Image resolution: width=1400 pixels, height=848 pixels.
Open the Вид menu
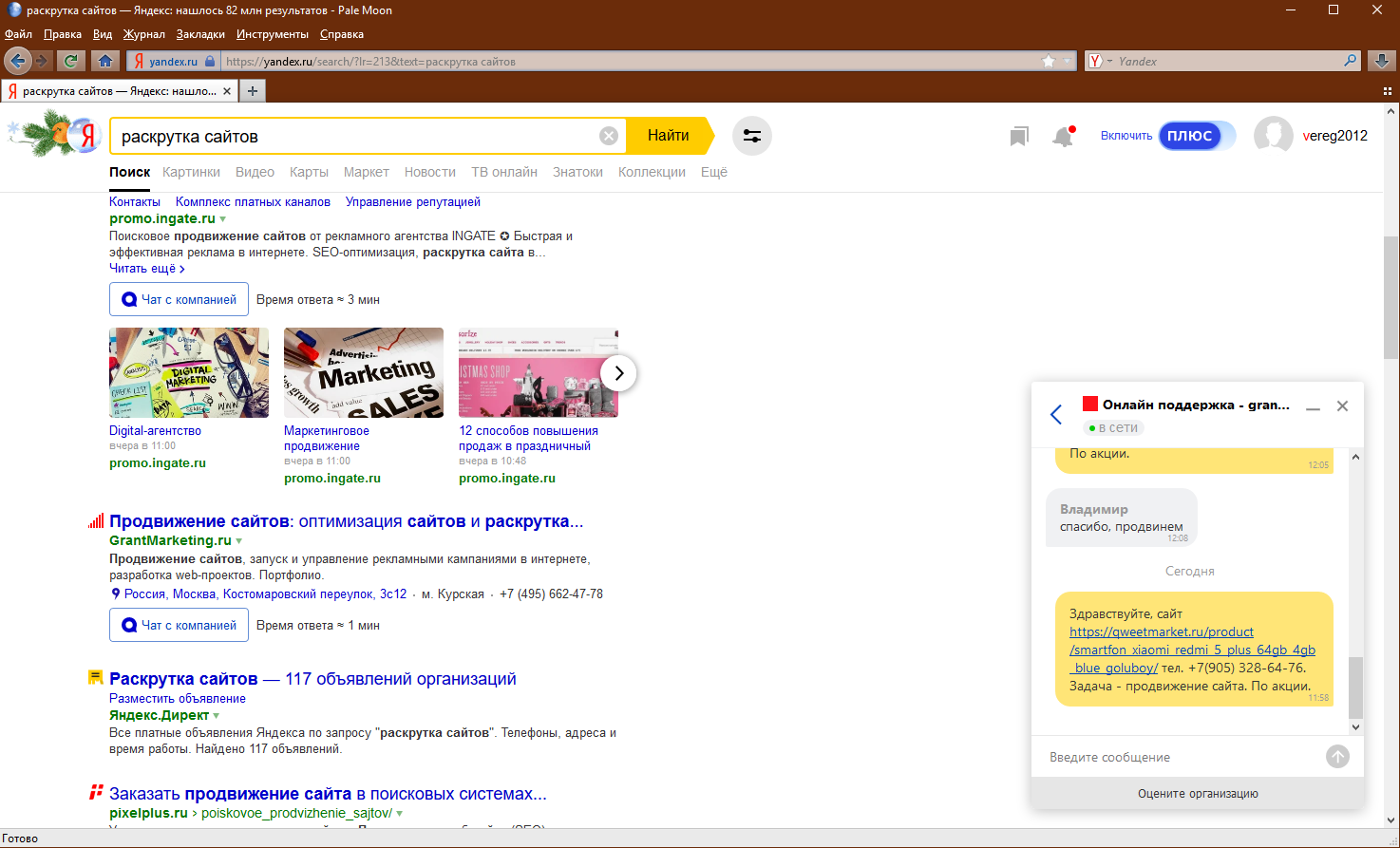coord(103,34)
